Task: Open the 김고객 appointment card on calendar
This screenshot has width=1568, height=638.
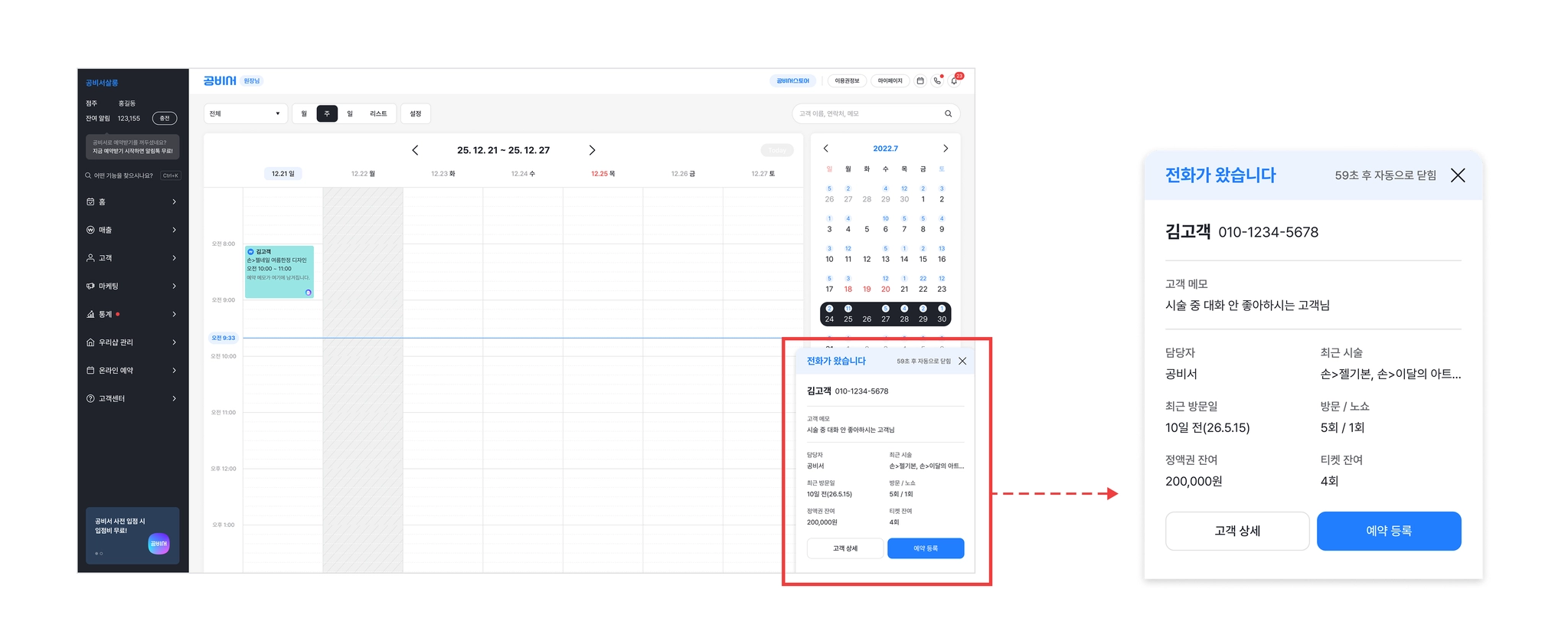Action: [279, 272]
